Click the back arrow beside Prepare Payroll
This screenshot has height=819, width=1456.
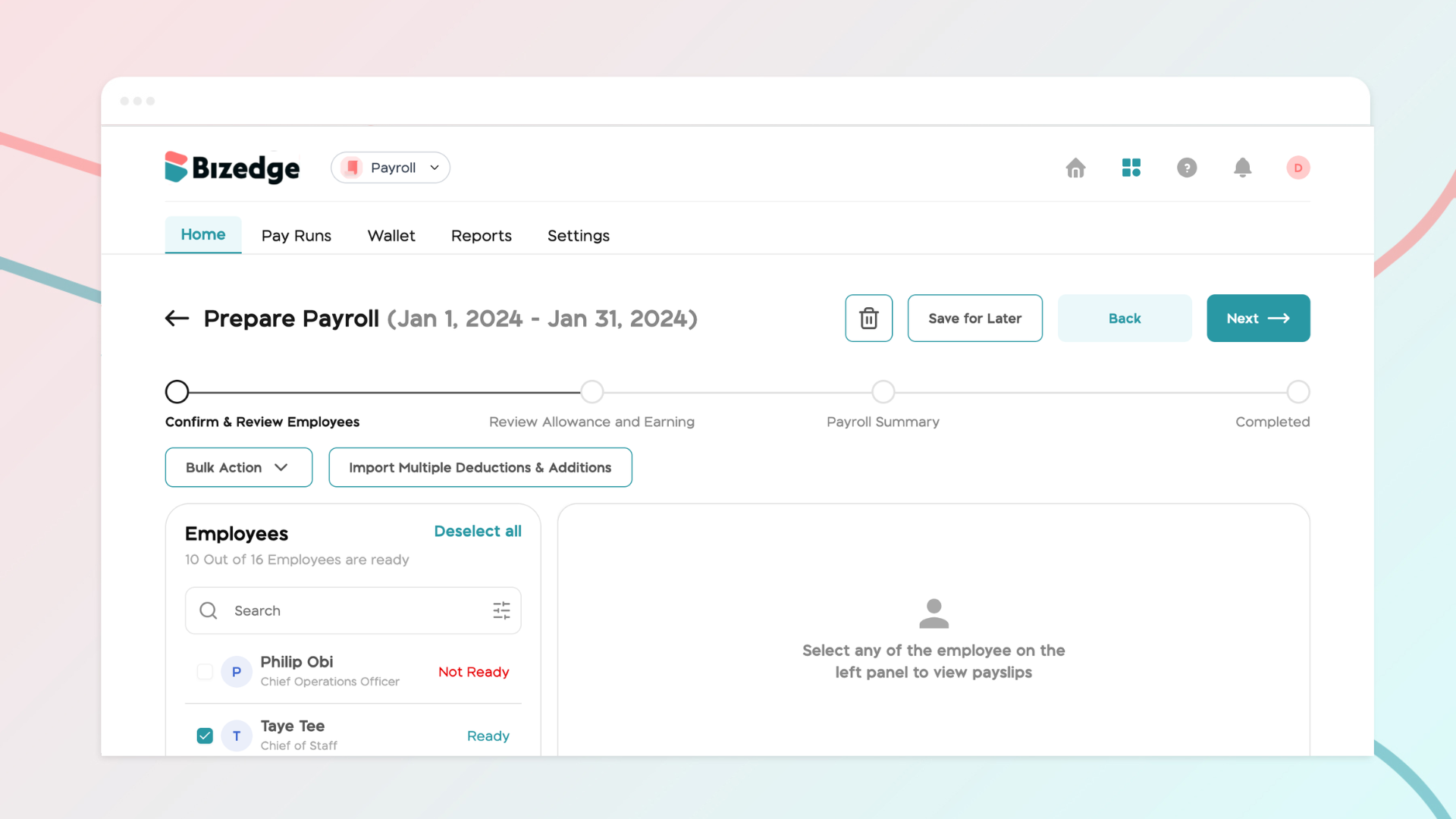[x=177, y=318]
